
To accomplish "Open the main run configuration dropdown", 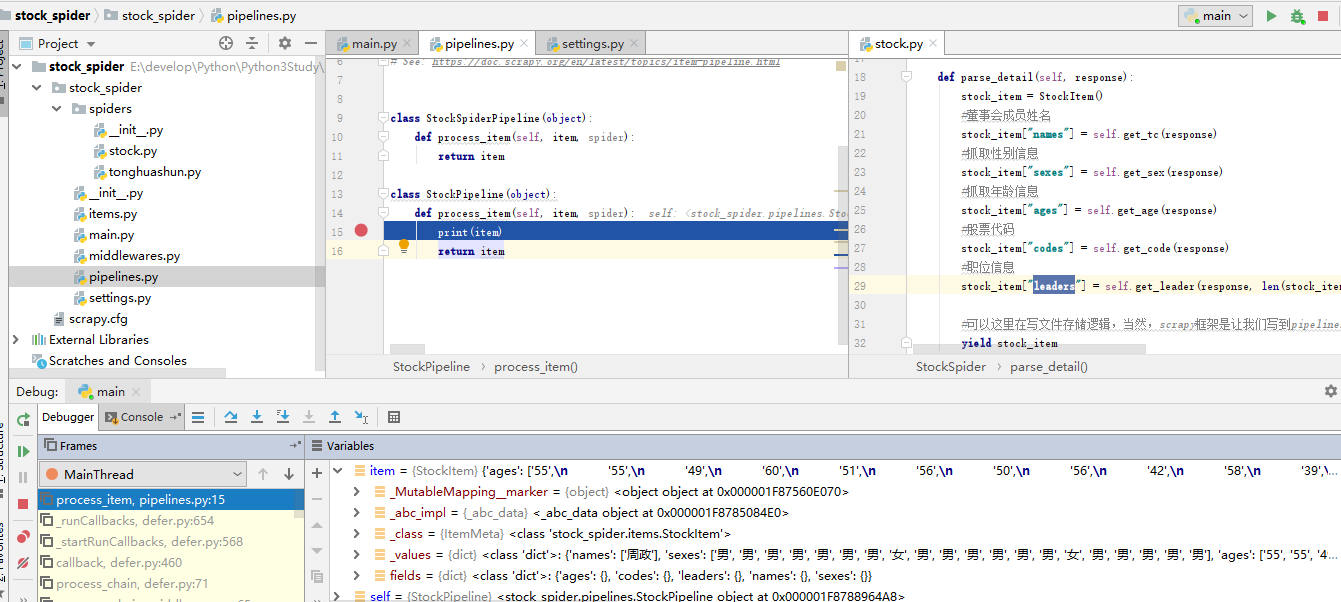I will 1216,16.
